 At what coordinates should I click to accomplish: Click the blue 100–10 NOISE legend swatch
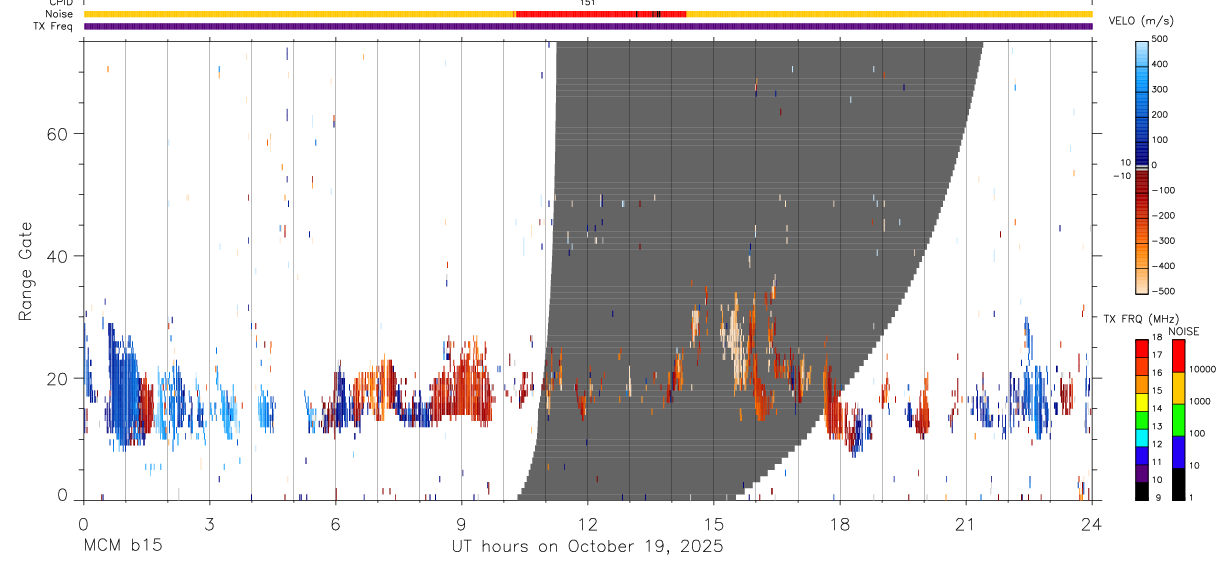1178,451
